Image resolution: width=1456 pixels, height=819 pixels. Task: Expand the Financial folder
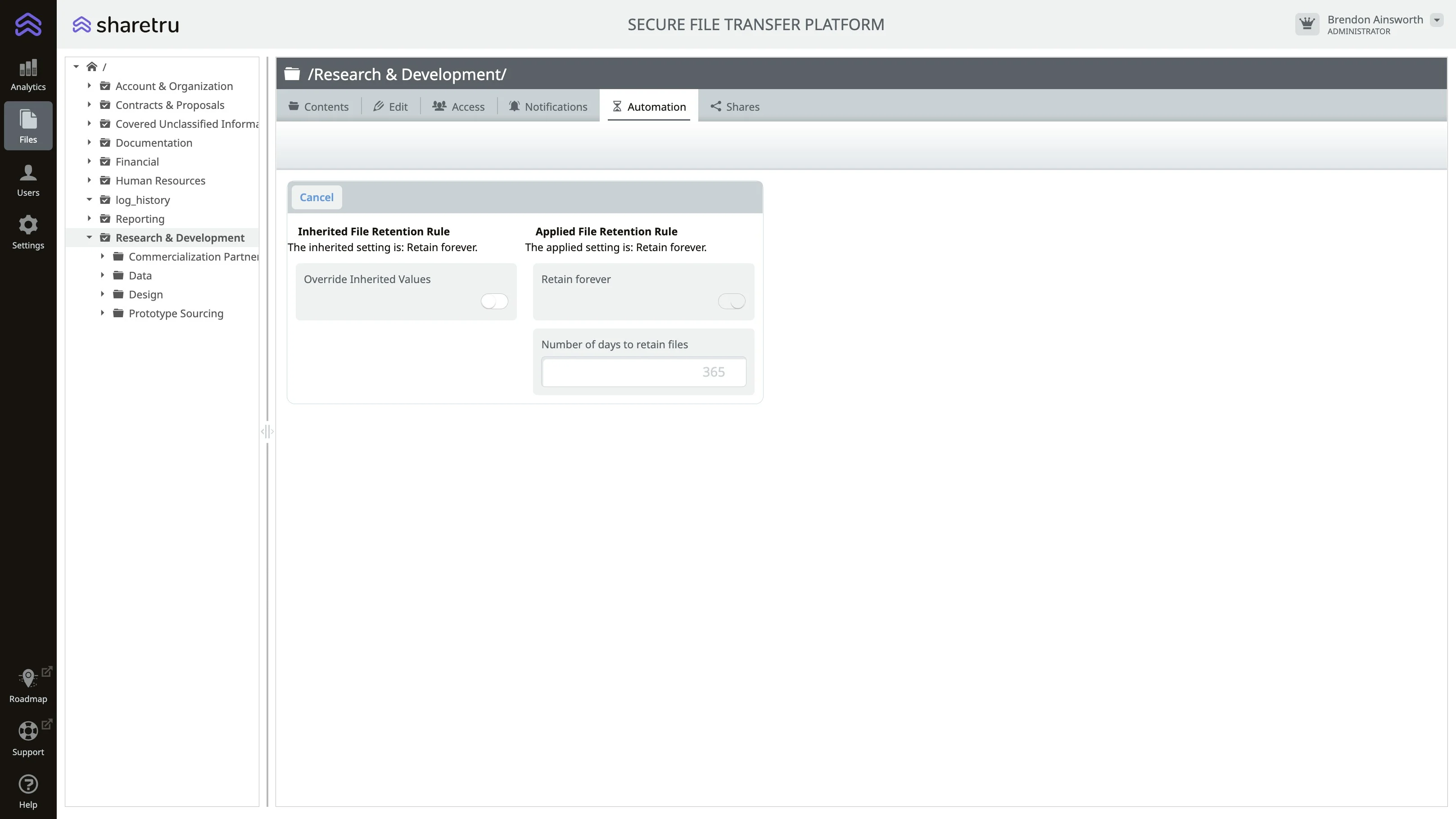[89, 162]
